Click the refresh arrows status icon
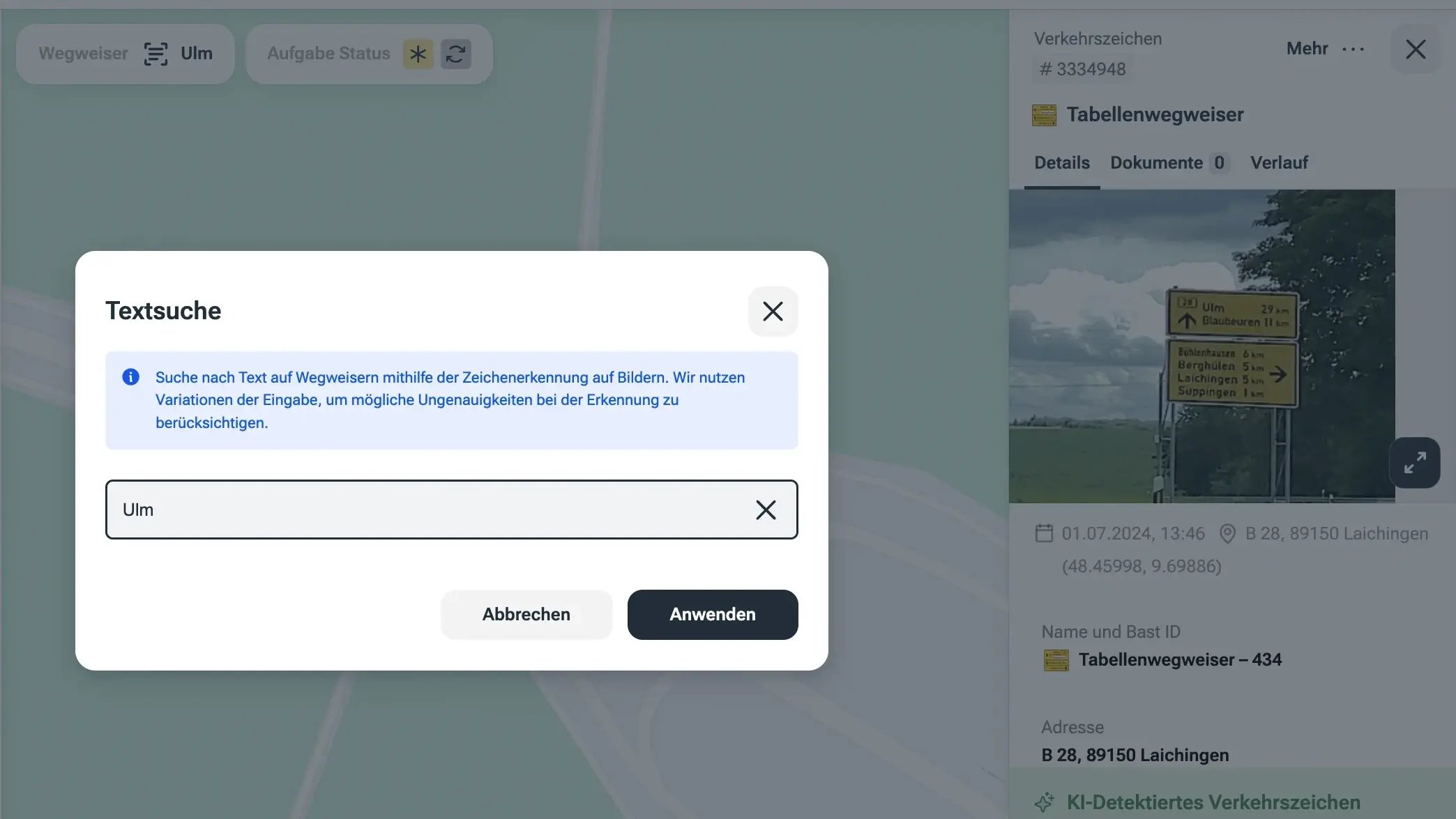This screenshot has width=1456, height=819. (456, 54)
